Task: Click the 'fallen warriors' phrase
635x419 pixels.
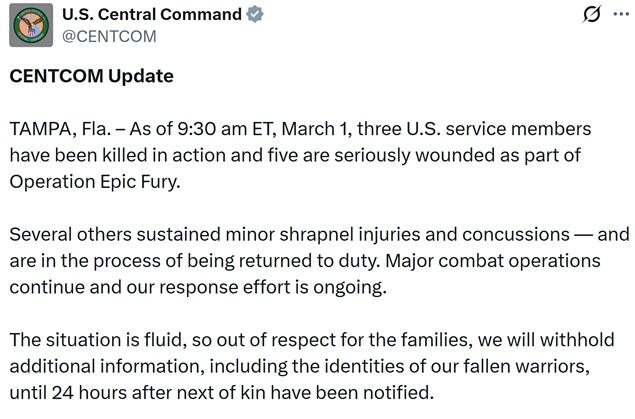Action: click(x=518, y=365)
